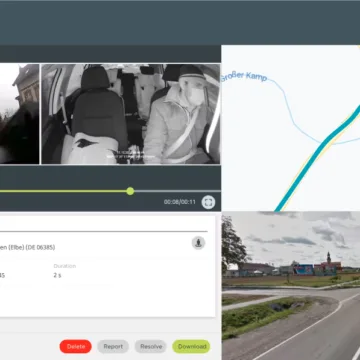Open the street view image of the road
The image size is (360, 360).
pyautogui.click(x=291, y=286)
